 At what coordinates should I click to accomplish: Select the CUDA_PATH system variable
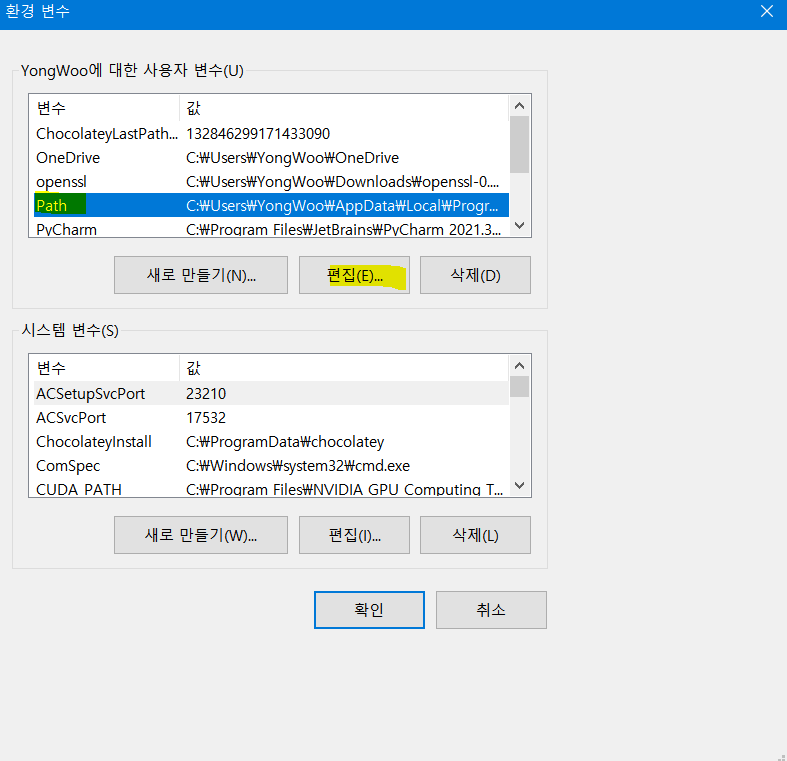point(271,487)
